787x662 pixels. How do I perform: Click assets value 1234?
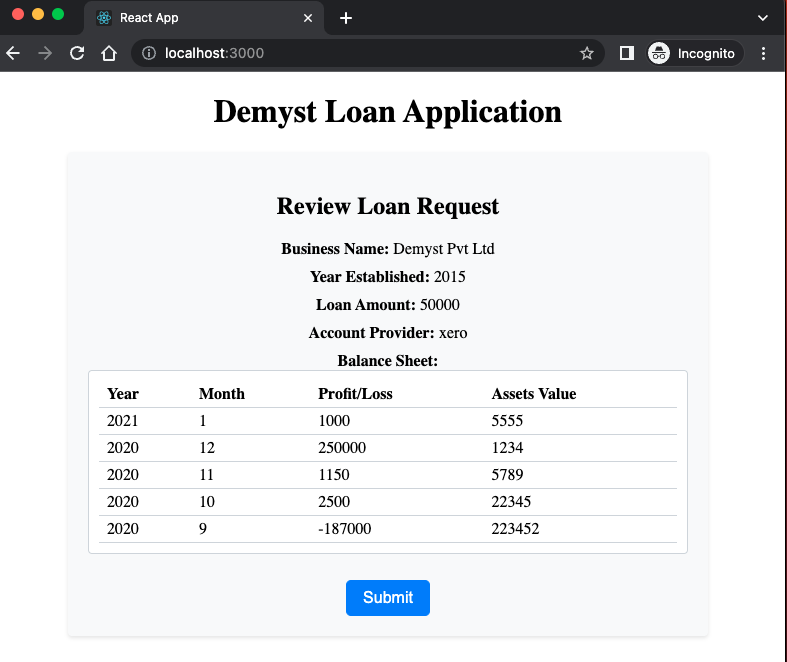tap(507, 448)
